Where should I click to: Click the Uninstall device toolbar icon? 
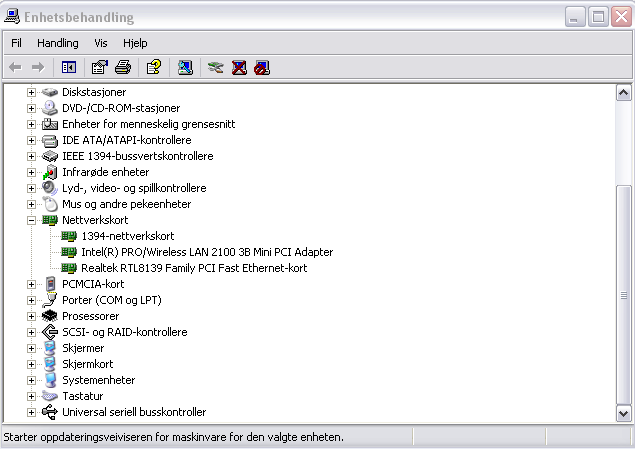[239, 67]
